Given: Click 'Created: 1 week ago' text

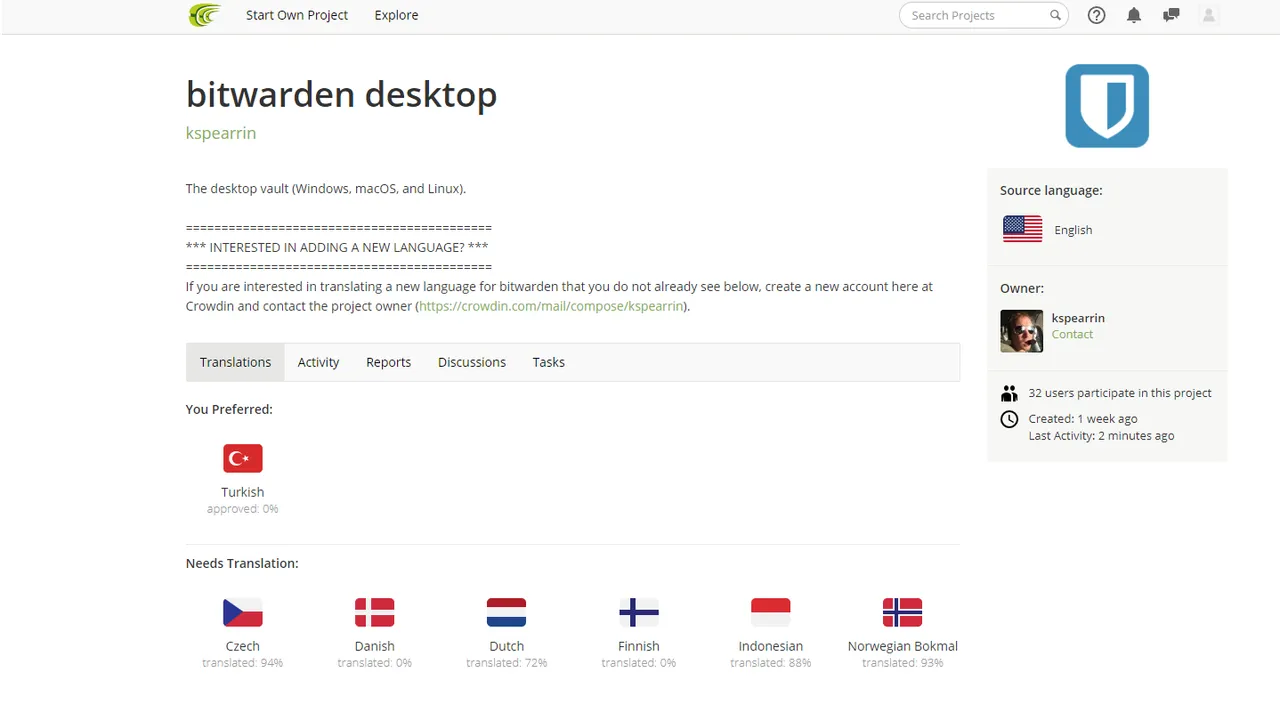Looking at the screenshot, I should coord(1083,419).
